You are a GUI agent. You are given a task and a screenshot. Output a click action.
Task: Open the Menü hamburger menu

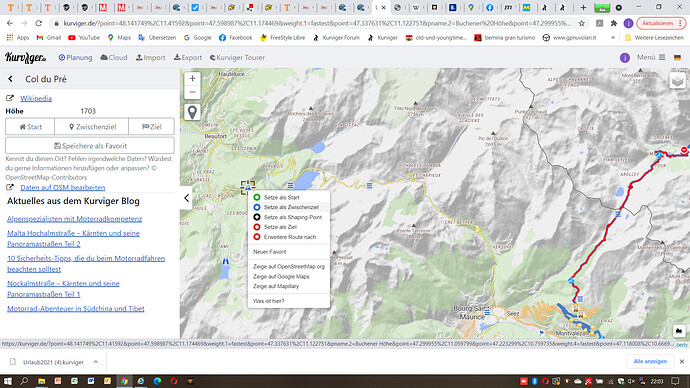[651, 57]
